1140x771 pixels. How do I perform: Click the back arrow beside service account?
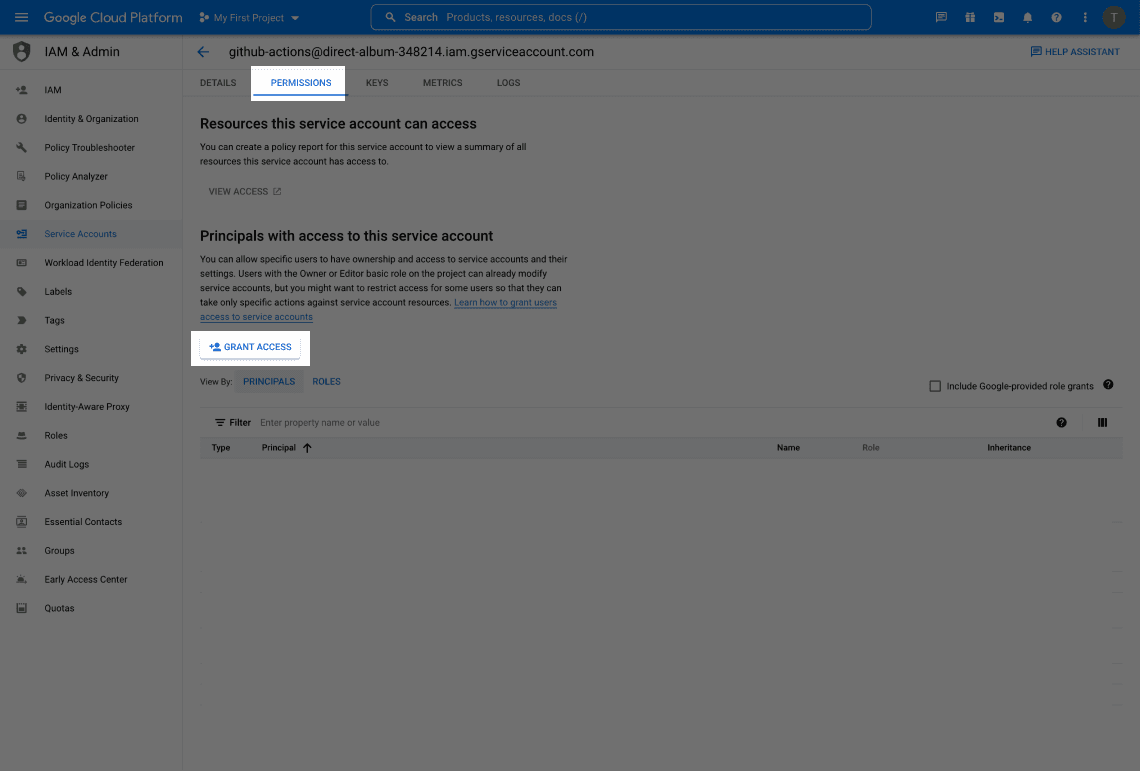(204, 52)
